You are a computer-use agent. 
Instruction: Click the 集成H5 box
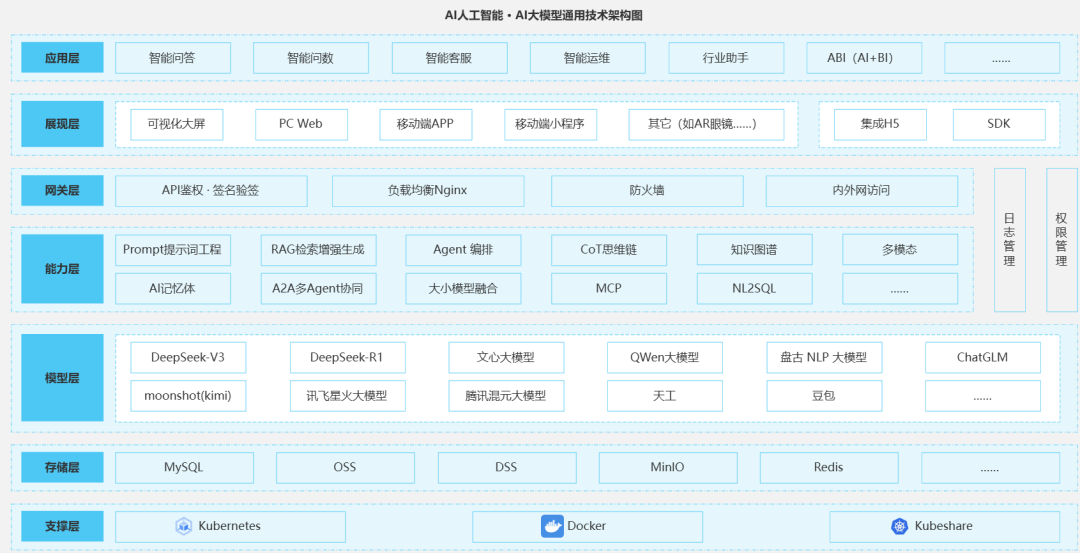click(880, 125)
